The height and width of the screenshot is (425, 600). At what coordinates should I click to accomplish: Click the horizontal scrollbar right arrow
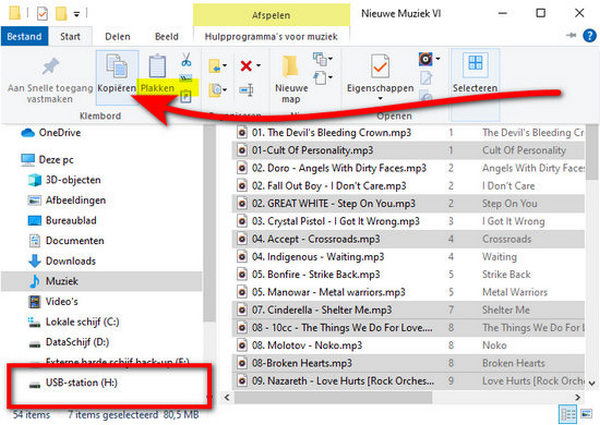click(577, 397)
